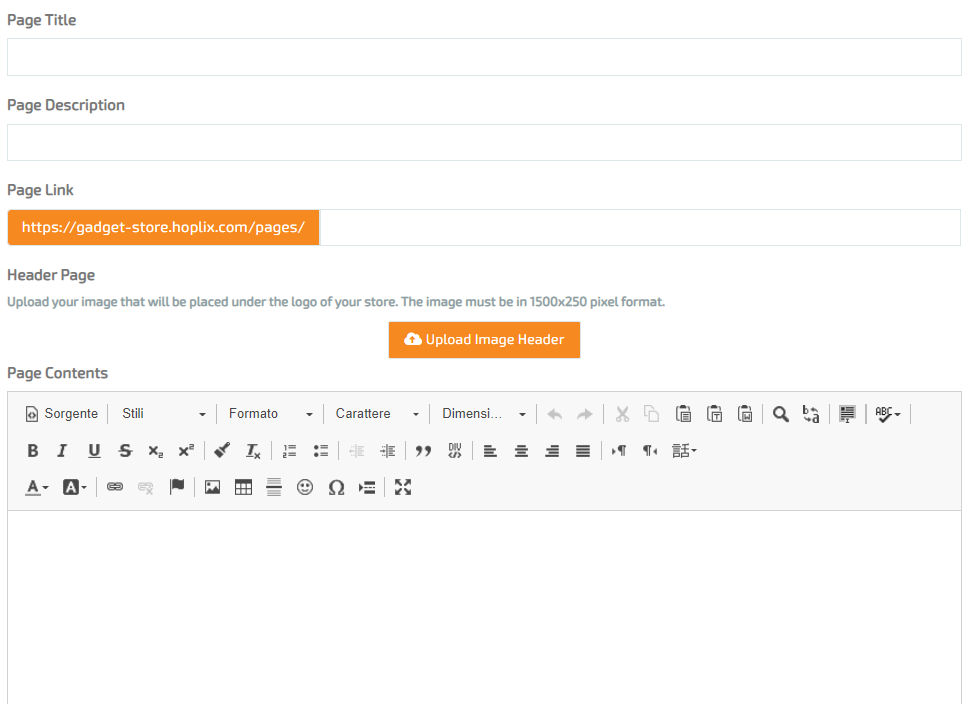Click the Remove Format icon
Viewport: 971px width, 704px height.
[253, 451]
